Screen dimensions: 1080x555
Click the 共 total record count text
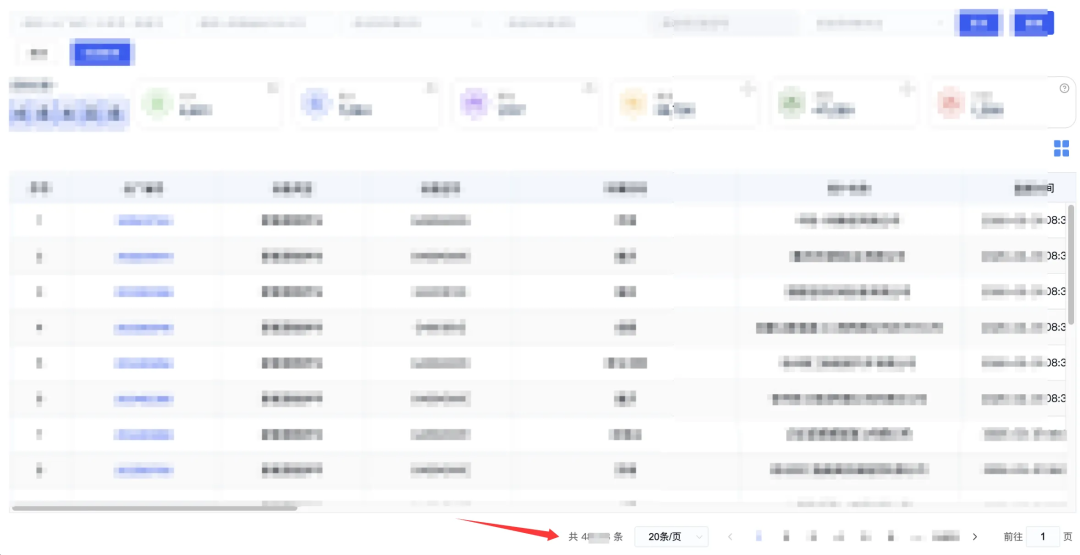coord(595,536)
